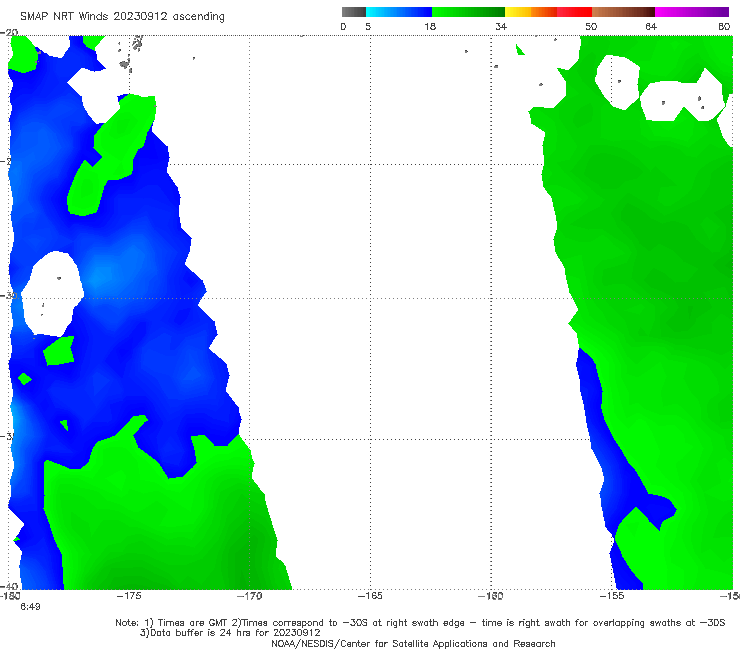Click the swath time label 6:49

point(30,607)
